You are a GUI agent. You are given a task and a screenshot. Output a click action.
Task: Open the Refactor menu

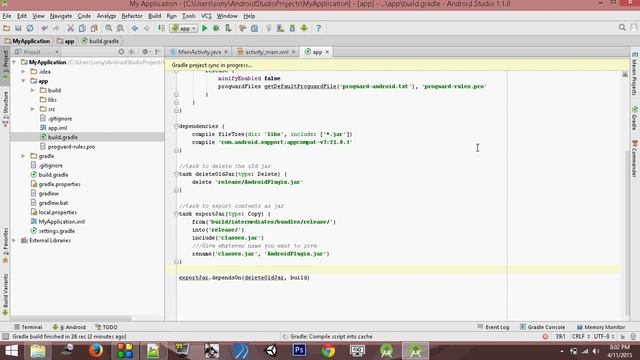(132, 16)
